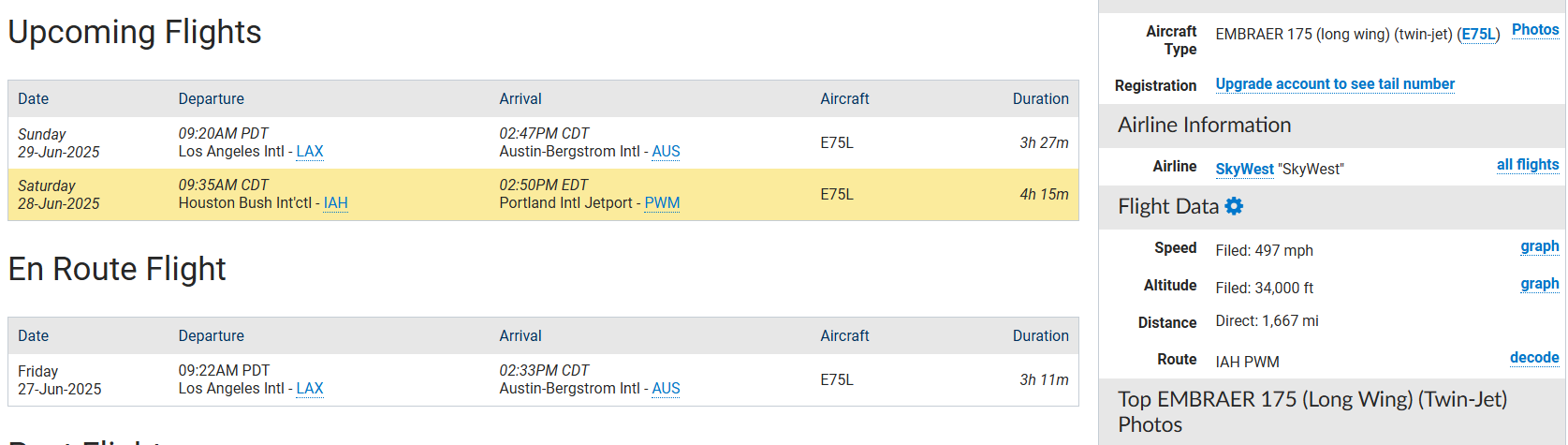The height and width of the screenshot is (445, 1568).
Task: Decode the IAH PWM route
Action: [1534, 358]
